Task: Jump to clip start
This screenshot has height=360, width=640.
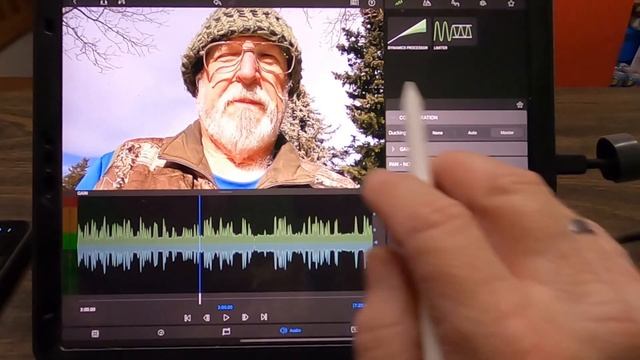Action: tap(187, 318)
